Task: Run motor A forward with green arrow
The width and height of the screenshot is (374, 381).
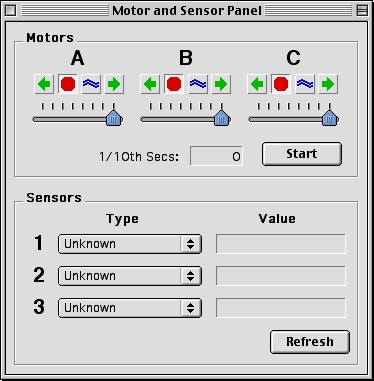Action: coord(114,84)
